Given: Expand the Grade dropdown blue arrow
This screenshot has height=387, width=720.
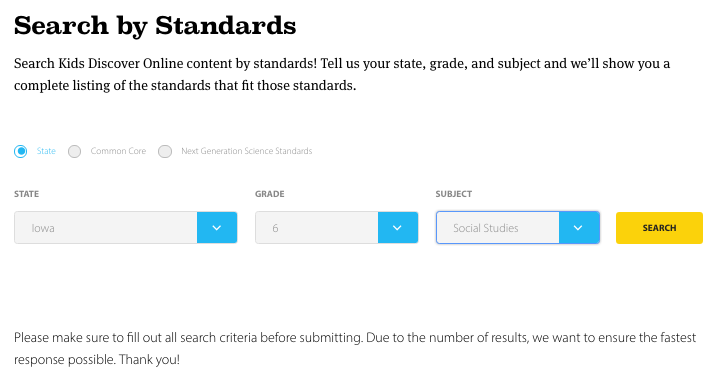Looking at the screenshot, I should click(398, 228).
